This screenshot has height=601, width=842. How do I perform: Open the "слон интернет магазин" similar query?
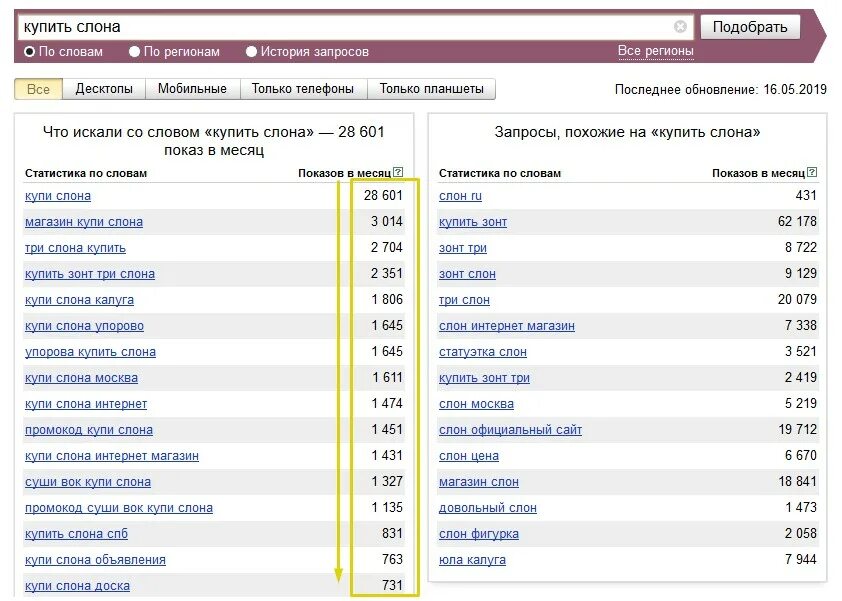(507, 326)
